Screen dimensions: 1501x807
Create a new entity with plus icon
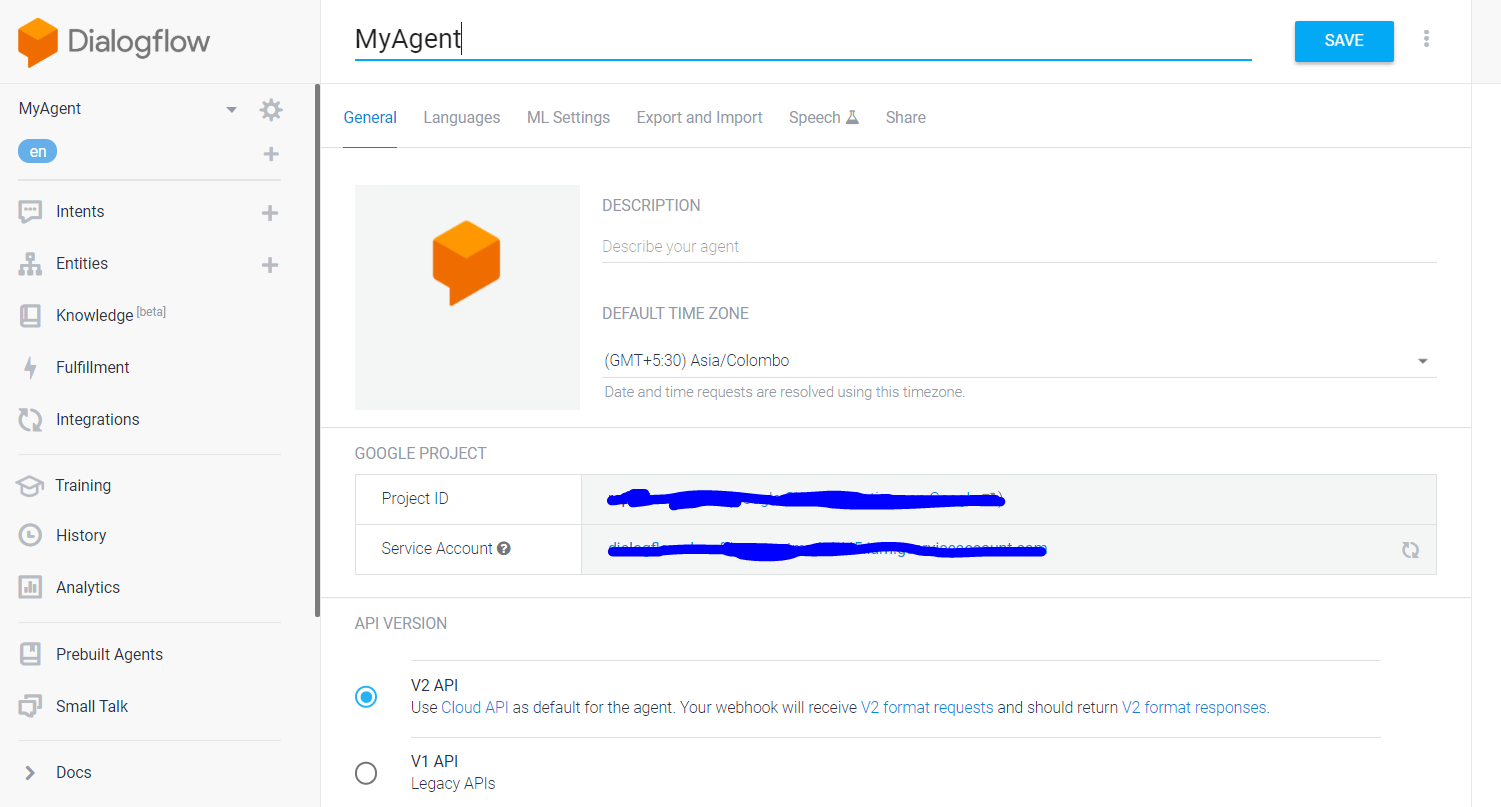pos(270,264)
